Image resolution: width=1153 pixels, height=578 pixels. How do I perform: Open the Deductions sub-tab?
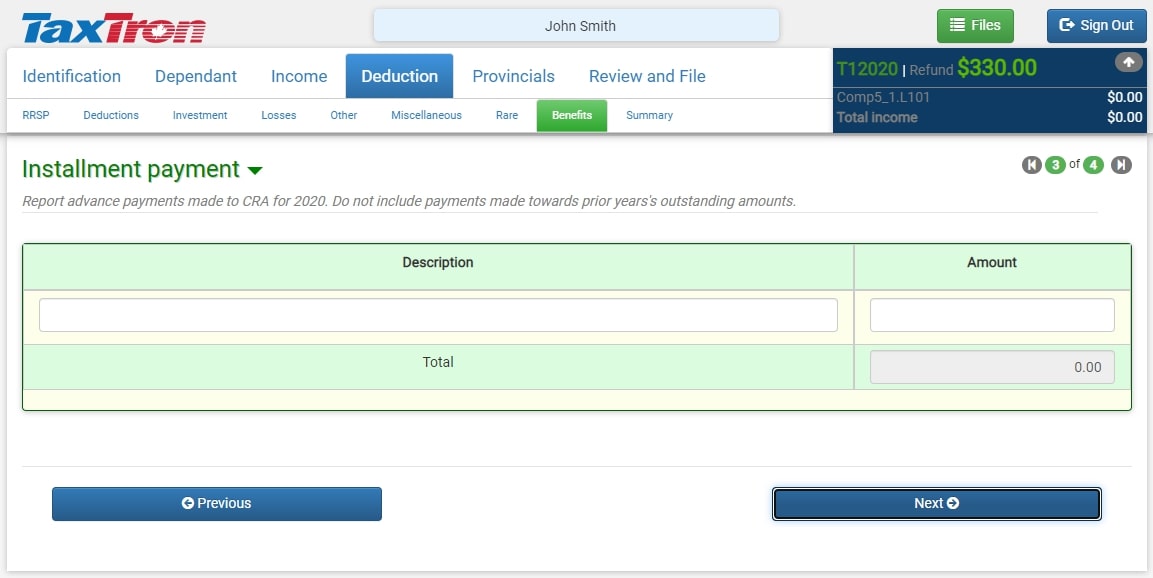[111, 115]
